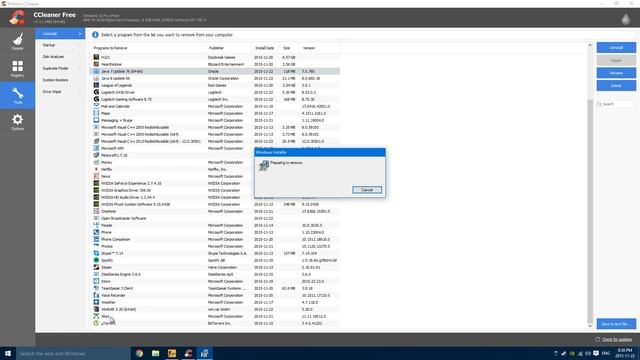
Task: Switch to the System Restore tab
Action: pos(60,80)
